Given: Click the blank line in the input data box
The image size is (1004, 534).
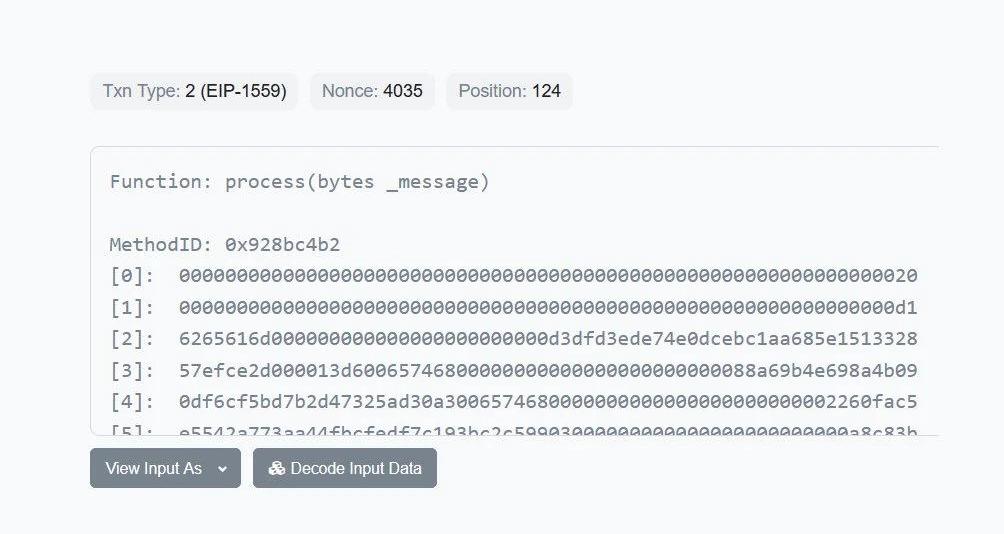Looking at the screenshot, I should 400,213.
